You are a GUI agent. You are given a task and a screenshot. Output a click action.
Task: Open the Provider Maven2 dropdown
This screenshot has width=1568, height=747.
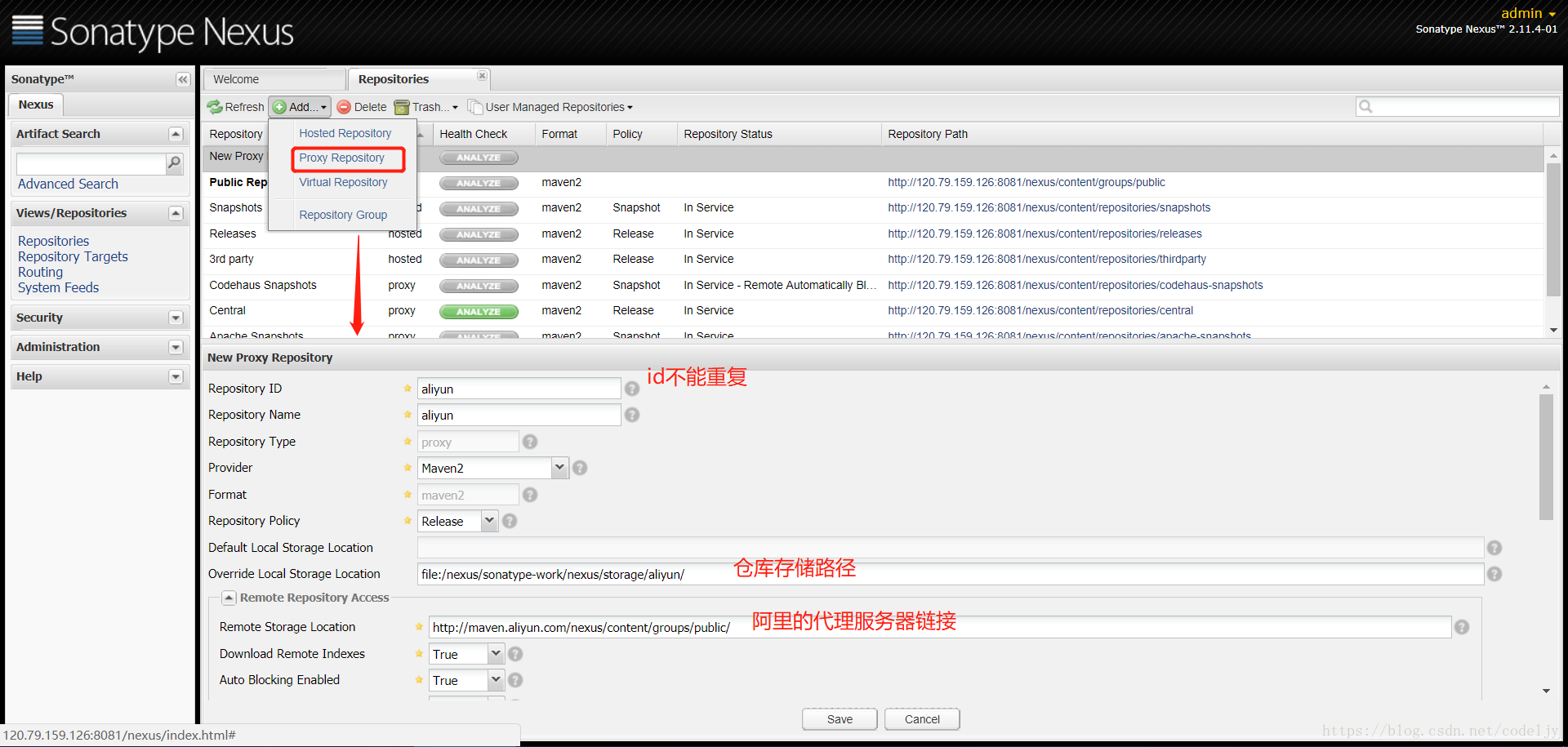[x=559, y=468]
